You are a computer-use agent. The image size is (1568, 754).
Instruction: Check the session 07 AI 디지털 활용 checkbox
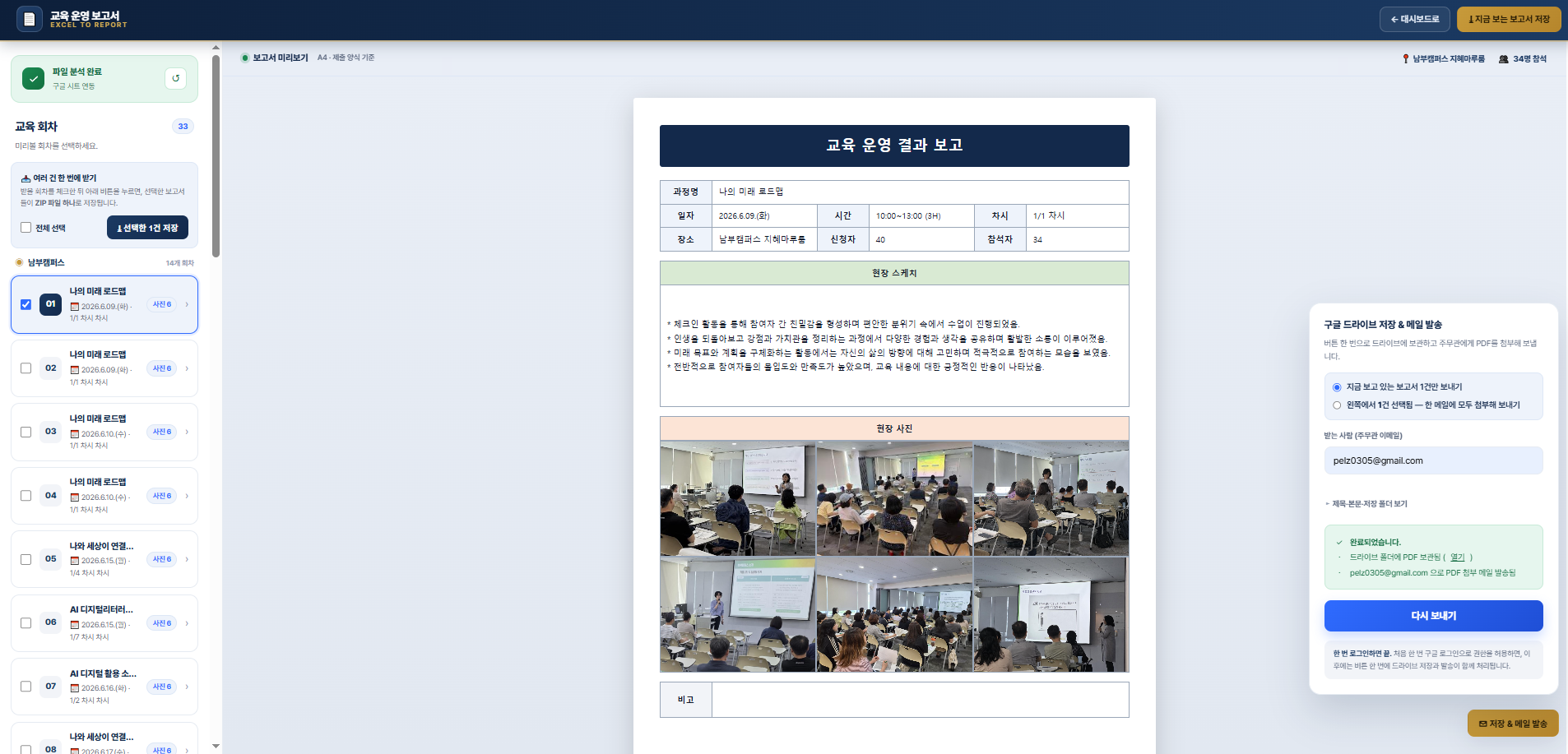pyautogui.click(x=26, y=687)
